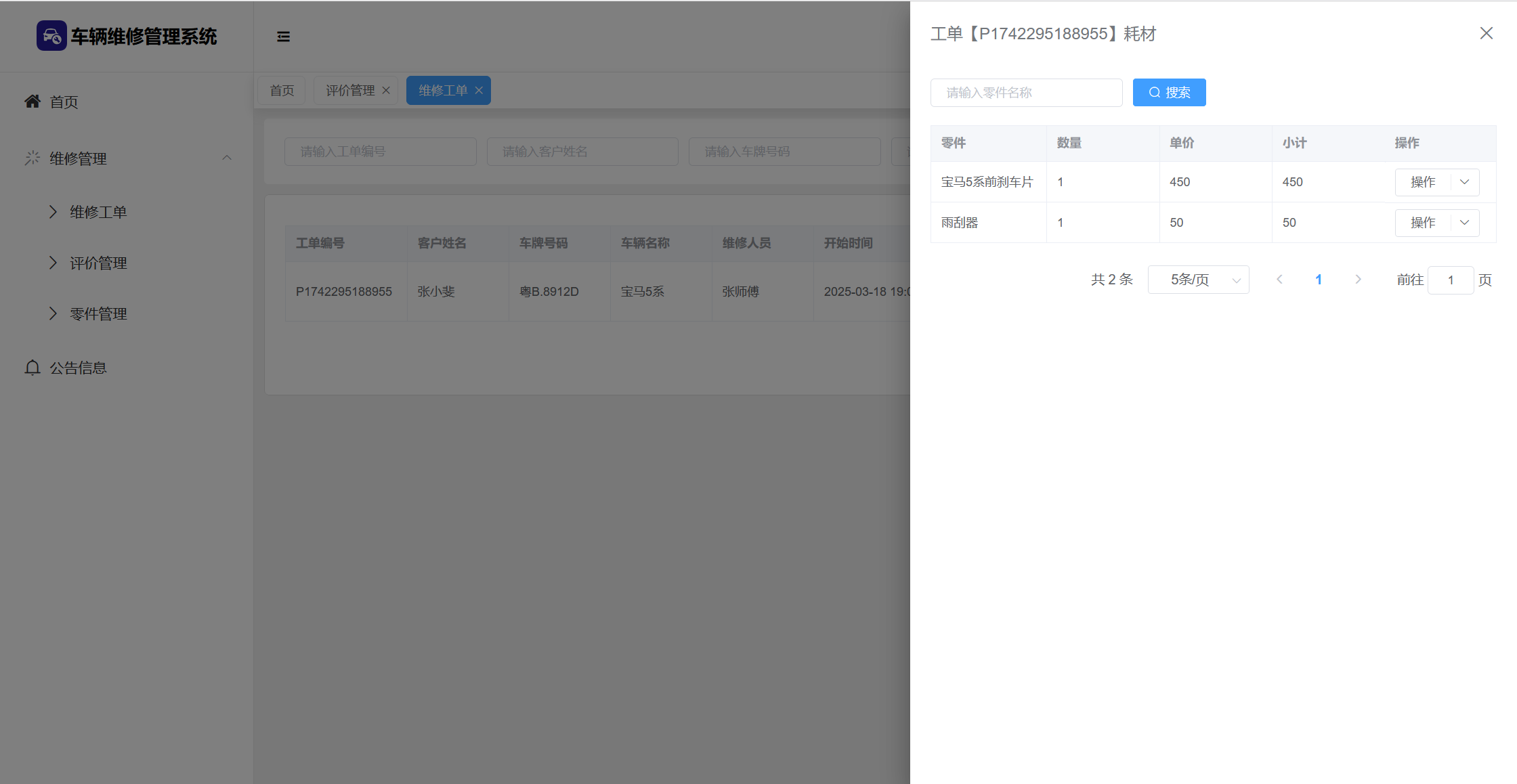Close the 维修工单 tab with its X
Image resolution: width=1517 pixels, height=784 pixels.
pyautogui.click(x=479, y=91)
